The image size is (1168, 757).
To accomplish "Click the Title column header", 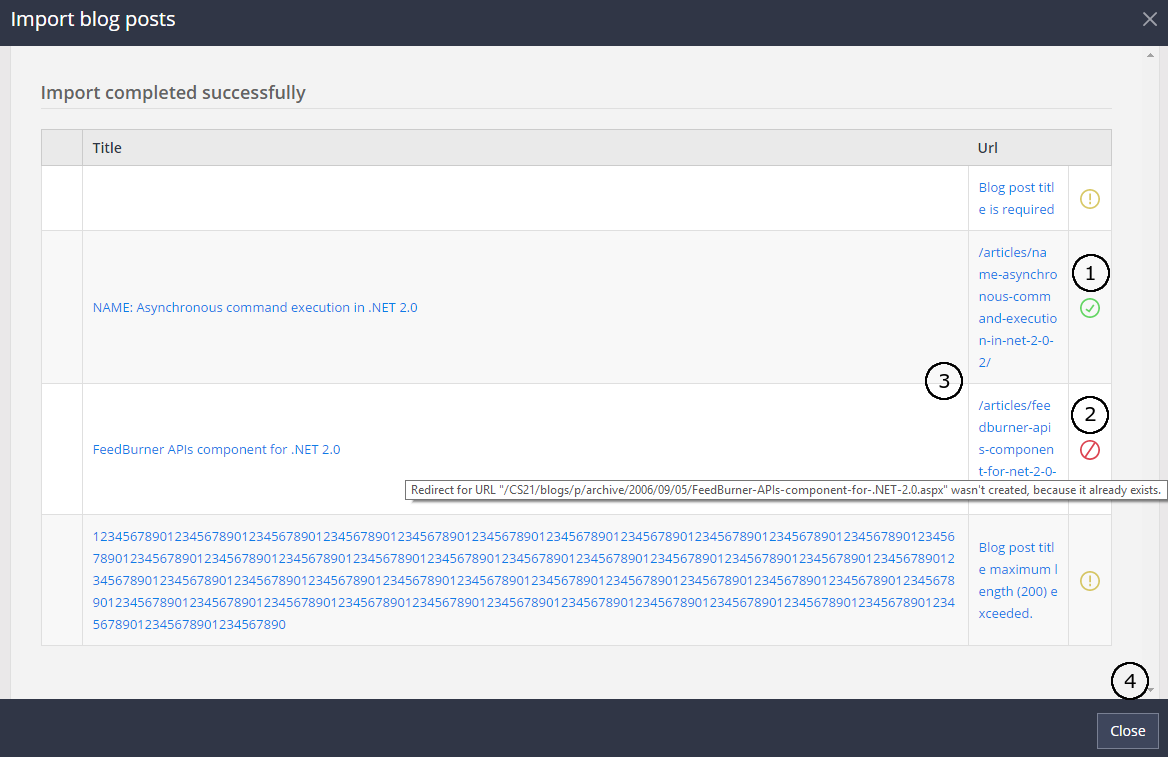I will click(x=107, y=148).
